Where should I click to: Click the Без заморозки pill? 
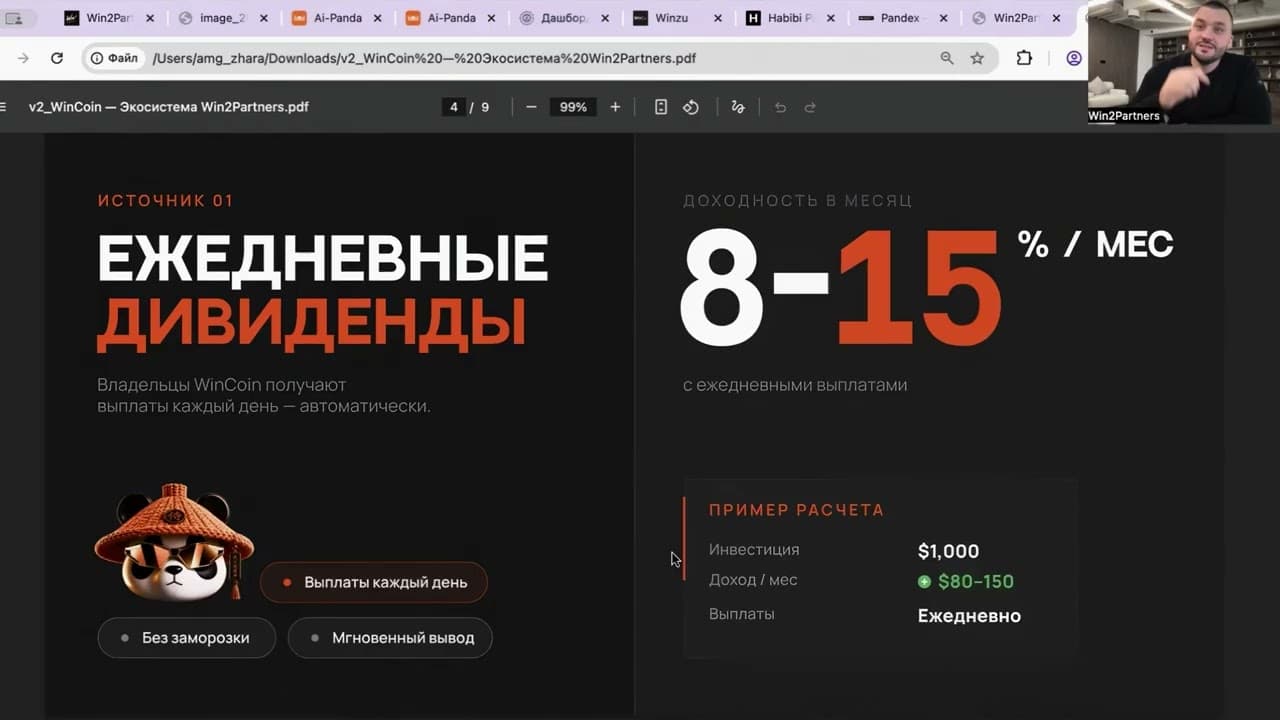186,637
